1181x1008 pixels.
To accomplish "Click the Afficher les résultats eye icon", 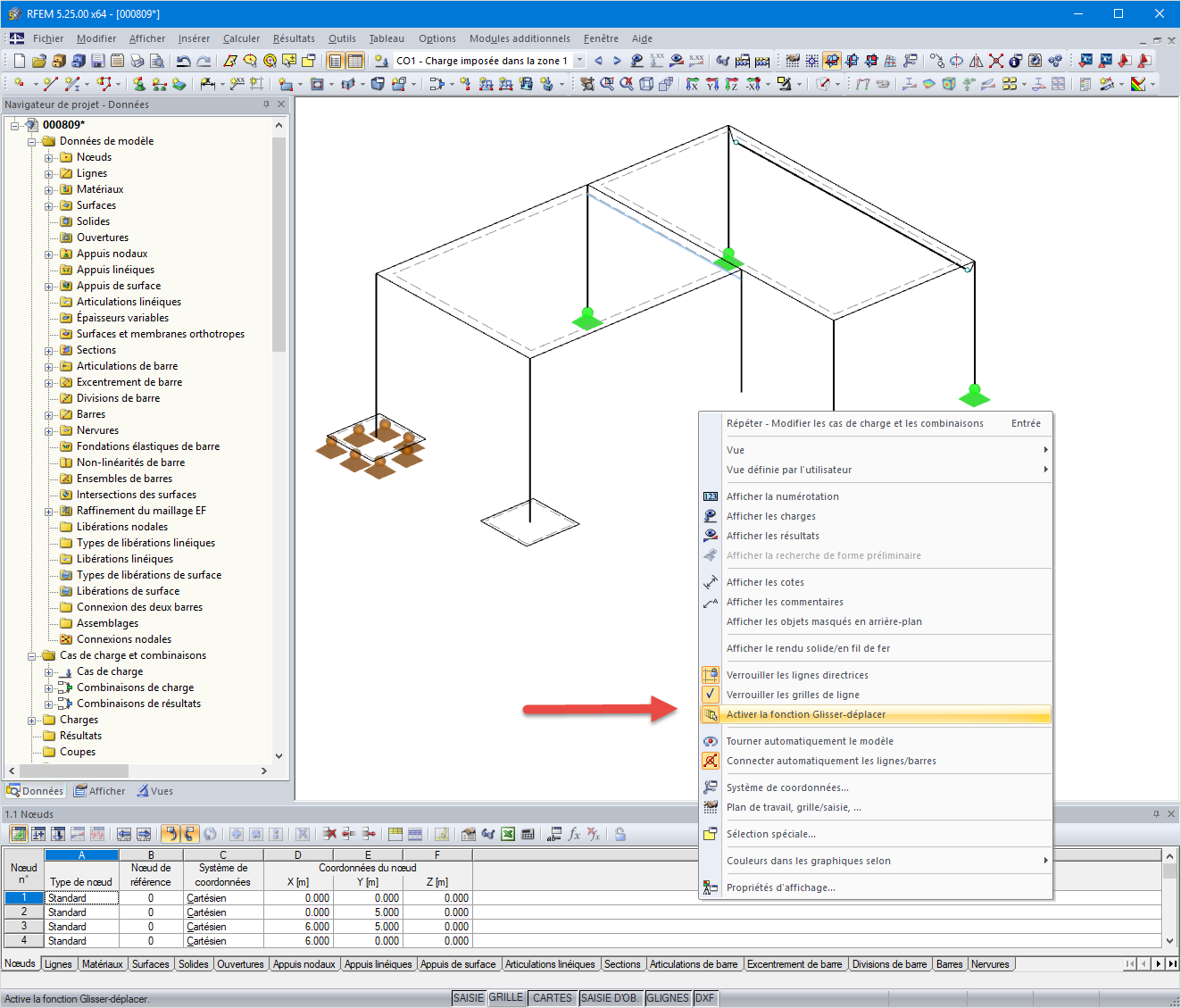I will (711, 536).
